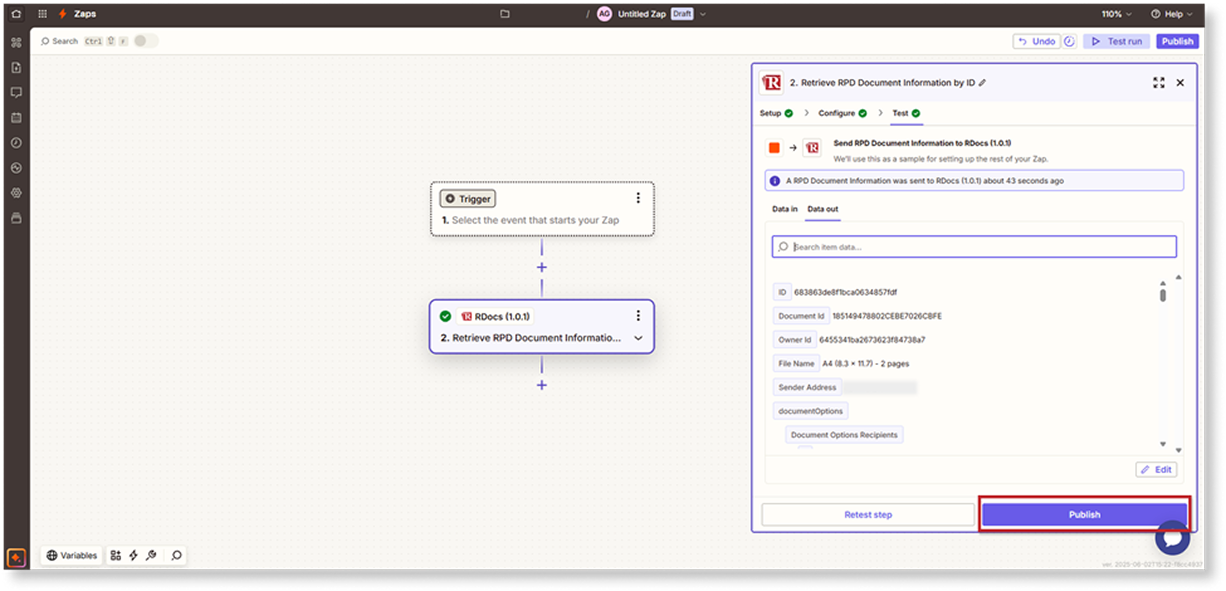Open the version history clock icon
The width and height of the screenshot is (1226, 591).
click(x=1069, y=41)
